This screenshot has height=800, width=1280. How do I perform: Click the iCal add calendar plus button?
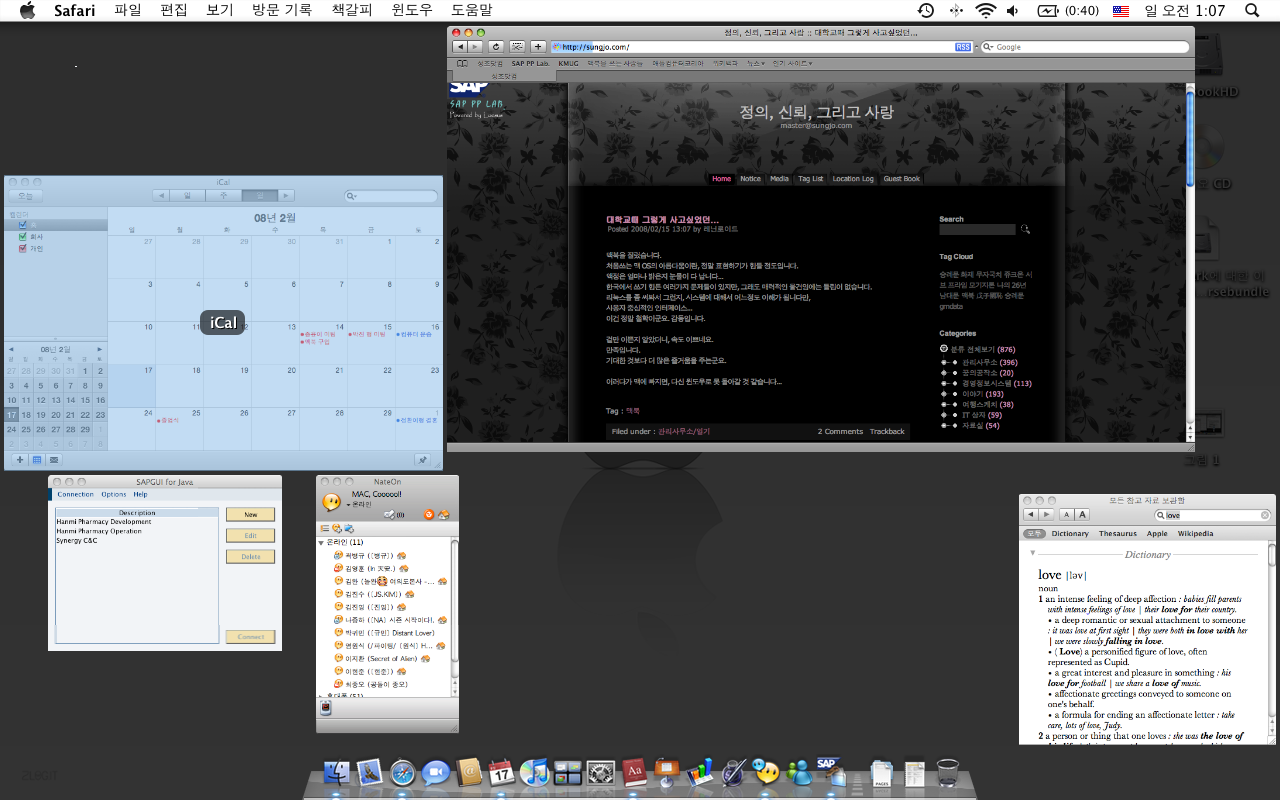pos(20,460)
